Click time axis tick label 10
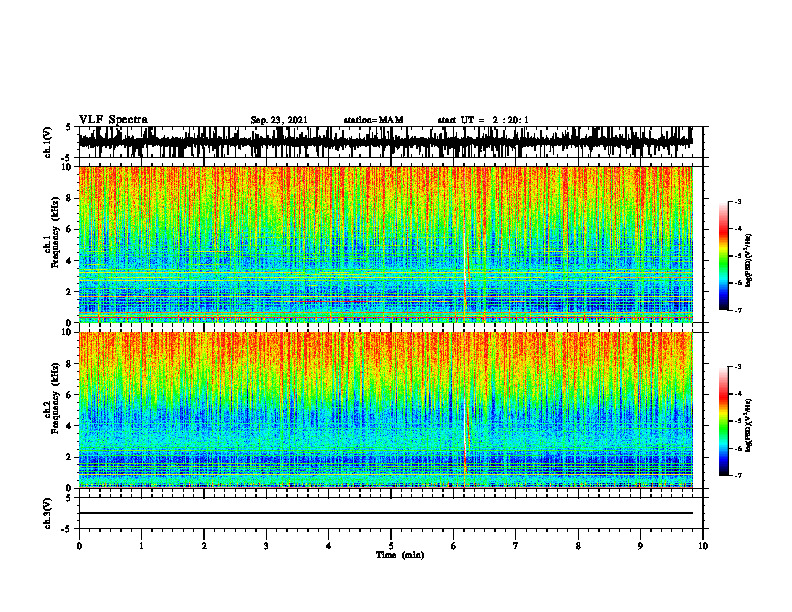The height and width of the screenshot is (612, 792). click(x=703, y=546)
